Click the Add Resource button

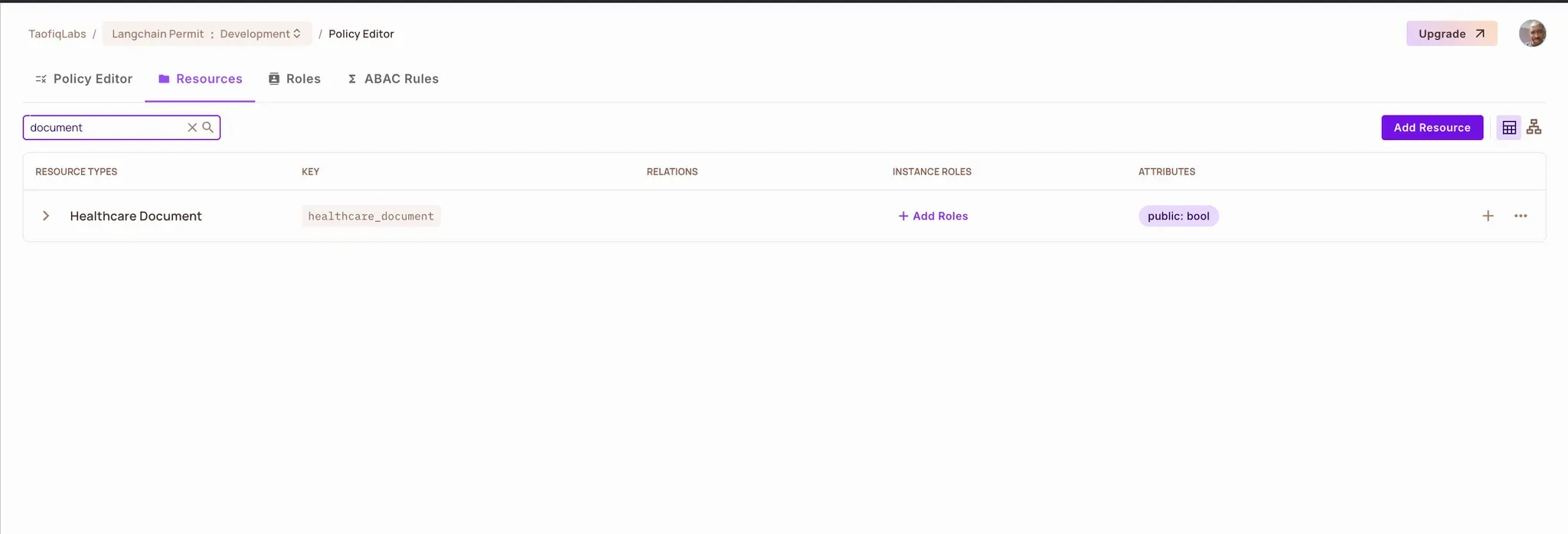[x=1432, y=128]
